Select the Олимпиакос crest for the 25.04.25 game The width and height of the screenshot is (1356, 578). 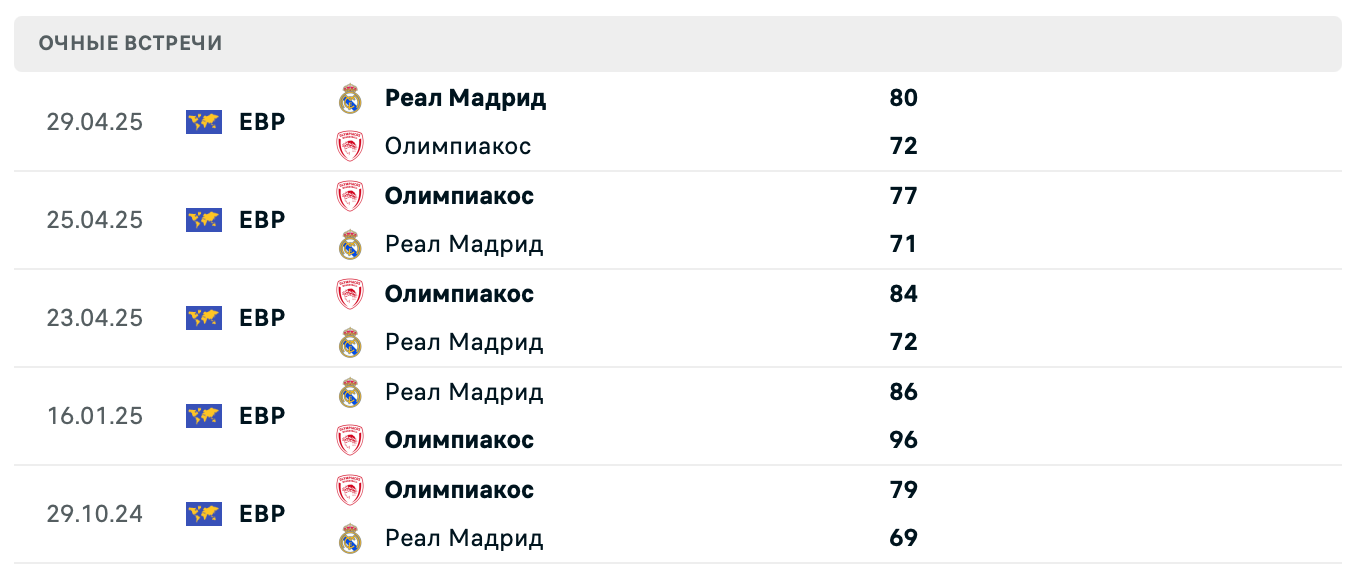352,196
